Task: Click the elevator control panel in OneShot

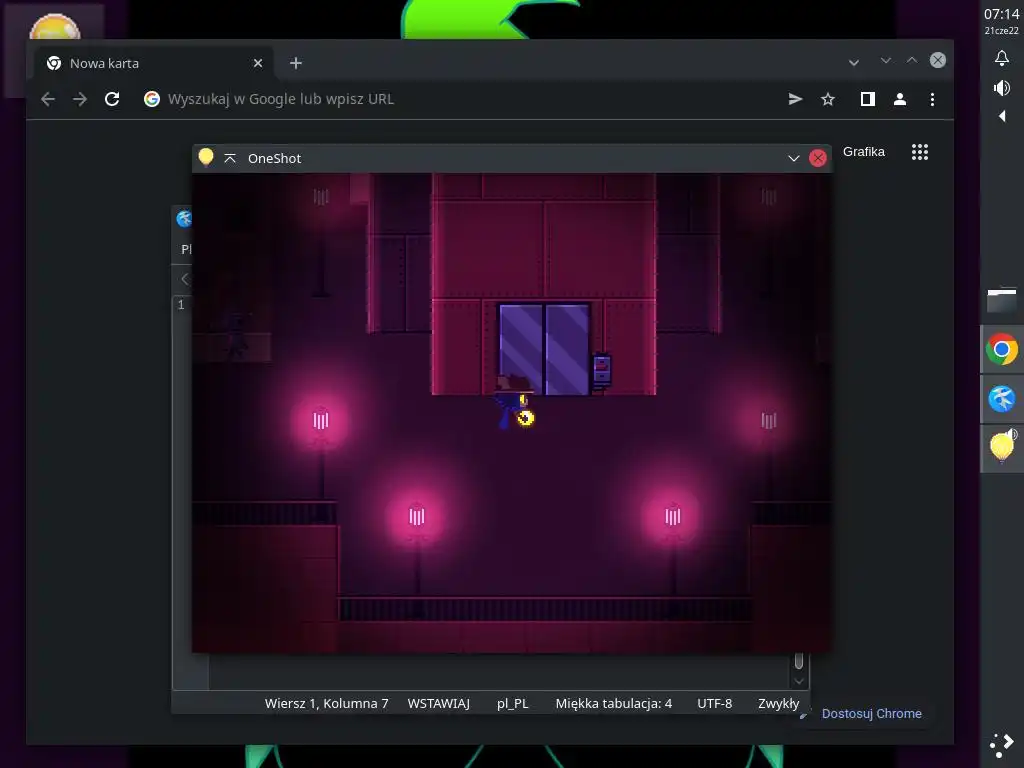Action: 601,370
